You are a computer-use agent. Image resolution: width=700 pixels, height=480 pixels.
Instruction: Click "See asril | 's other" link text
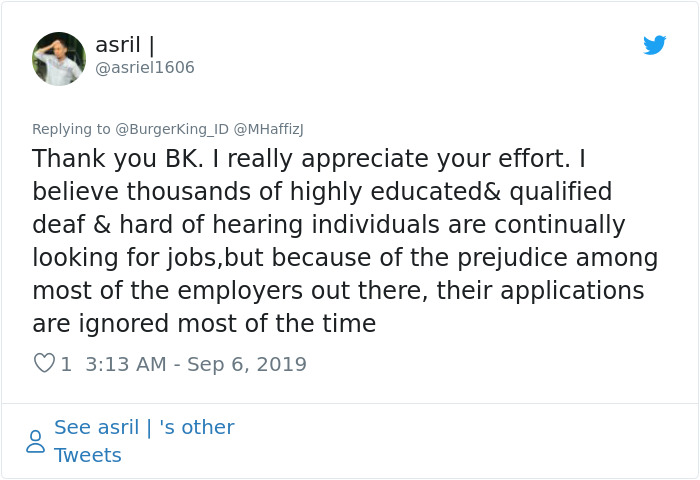coord(144,427)
